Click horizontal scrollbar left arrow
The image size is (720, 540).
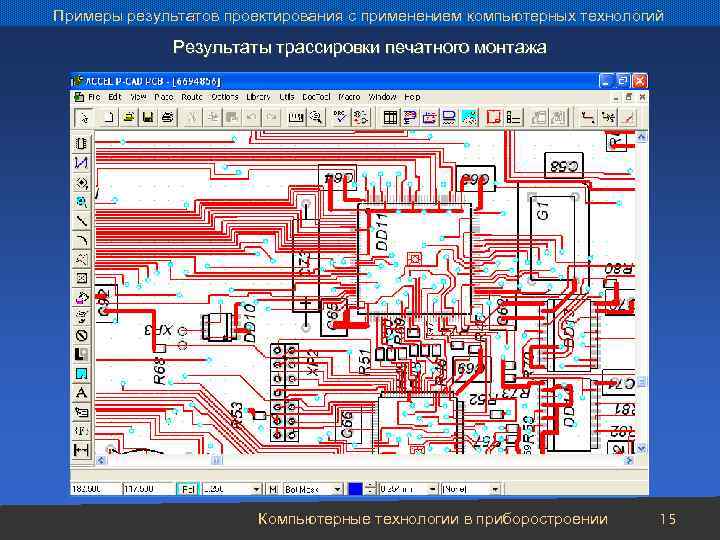tap(101, 460)
